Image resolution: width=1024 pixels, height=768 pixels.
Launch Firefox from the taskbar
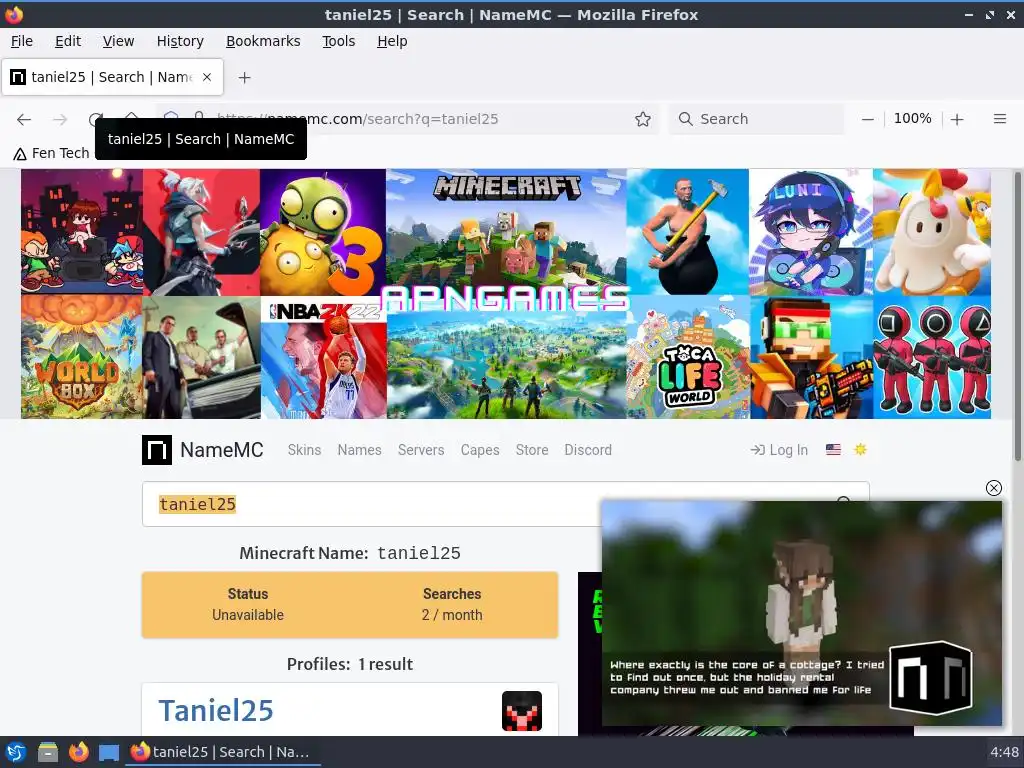coord(78,752)
